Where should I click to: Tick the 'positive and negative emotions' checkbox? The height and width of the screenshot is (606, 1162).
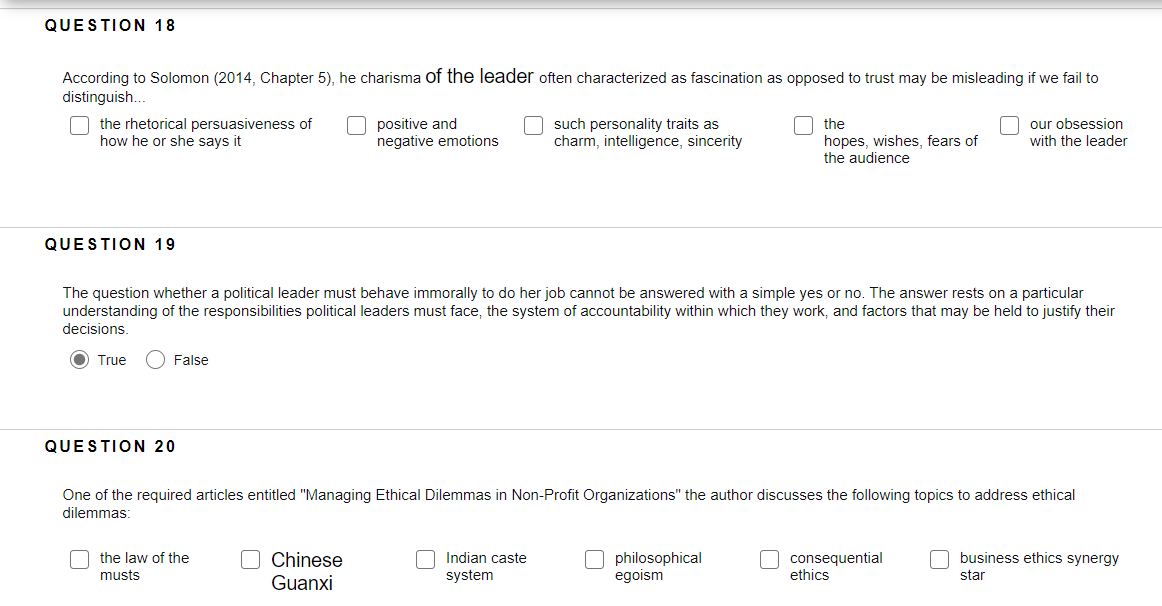tap(357, 125)
